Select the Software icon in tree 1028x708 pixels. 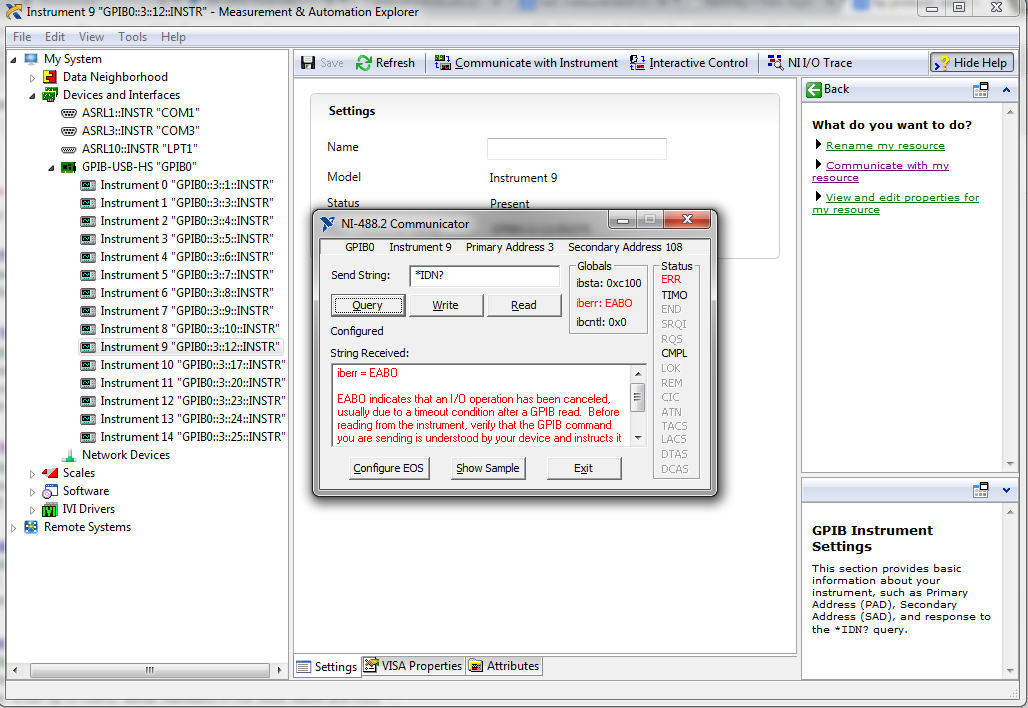click(x=50, y=491)
